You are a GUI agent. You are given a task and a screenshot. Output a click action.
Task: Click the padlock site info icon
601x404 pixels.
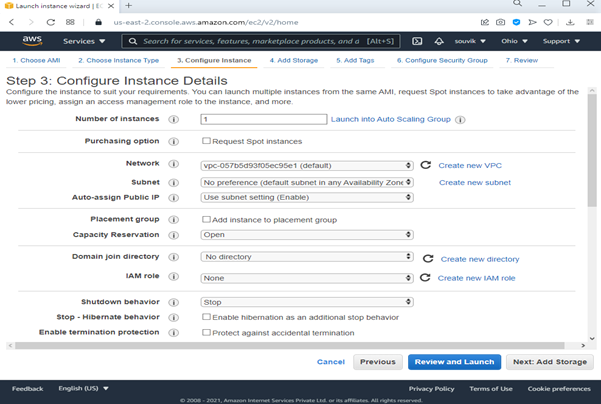pyautogui.click(x=99, y=22)
